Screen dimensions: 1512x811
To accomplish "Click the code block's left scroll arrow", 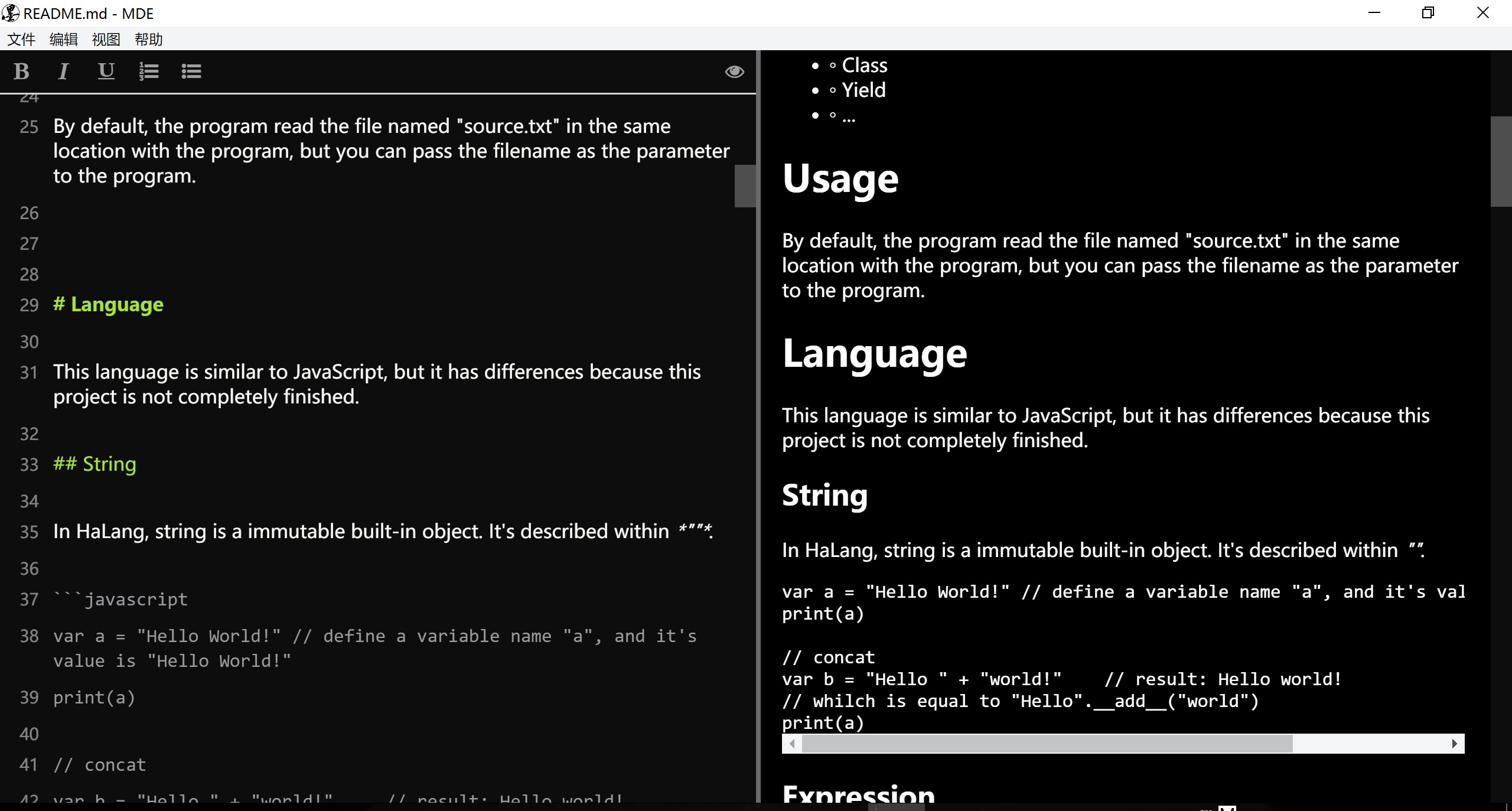I will tap(792, 744).
